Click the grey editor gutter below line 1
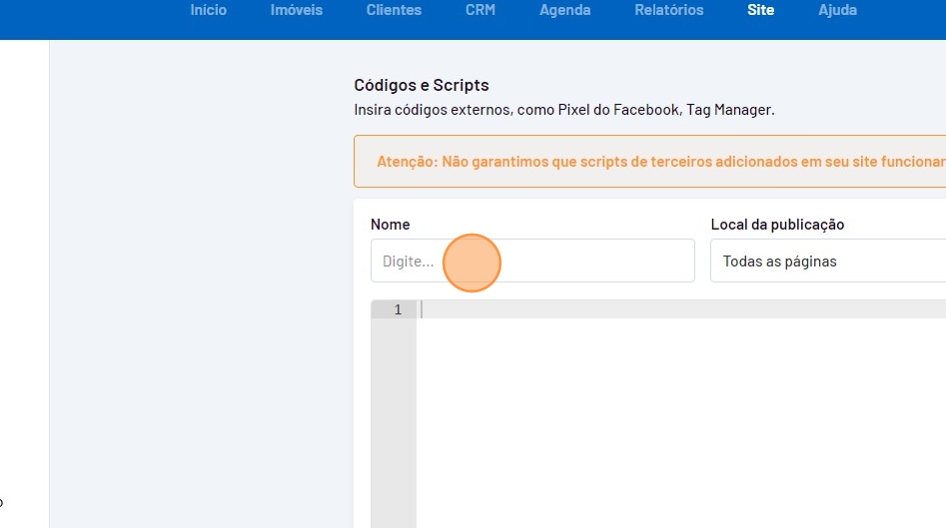The width and height of the screenshot is (946, 528). 393,420
